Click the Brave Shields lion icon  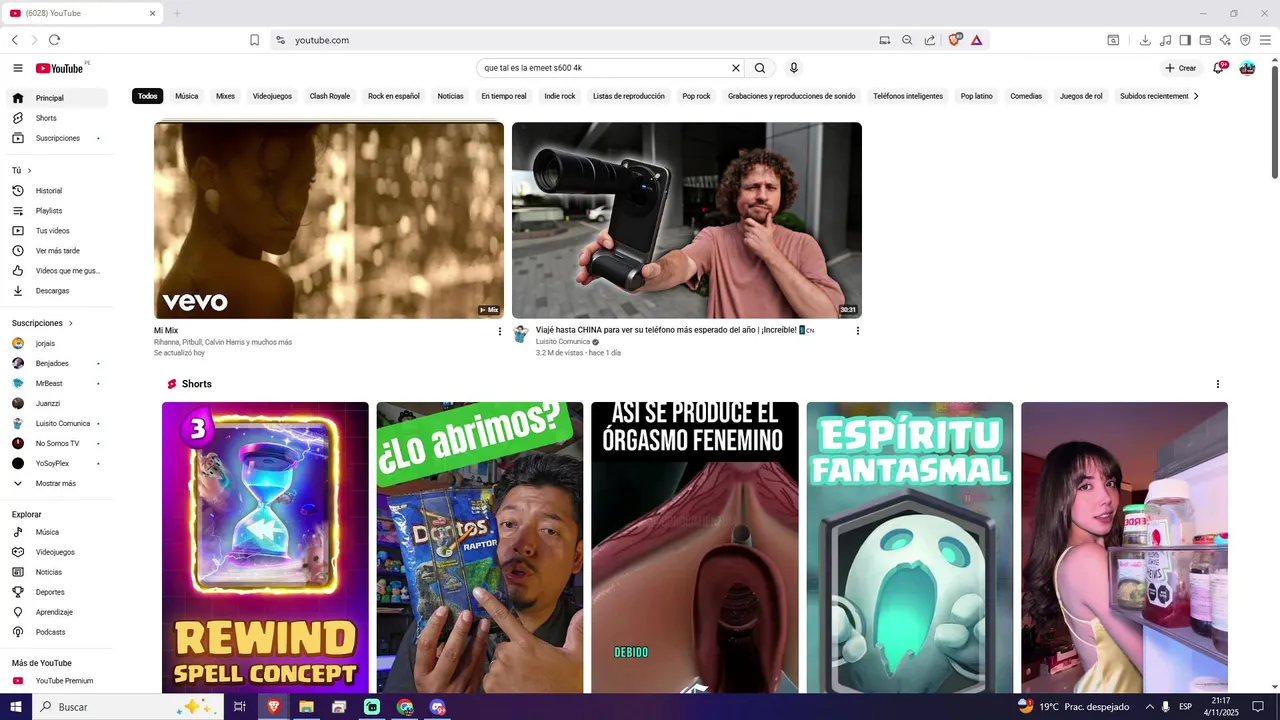[x=954, y=40]
